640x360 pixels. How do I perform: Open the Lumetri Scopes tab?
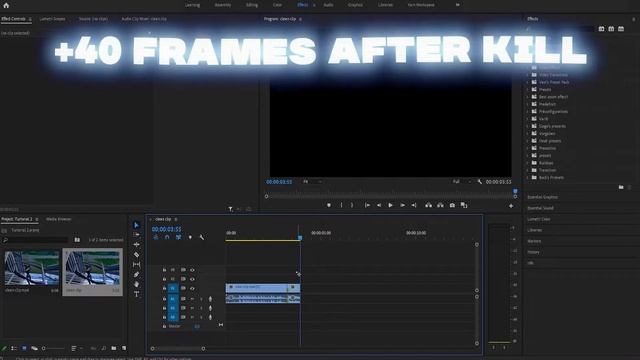point(52,19)
